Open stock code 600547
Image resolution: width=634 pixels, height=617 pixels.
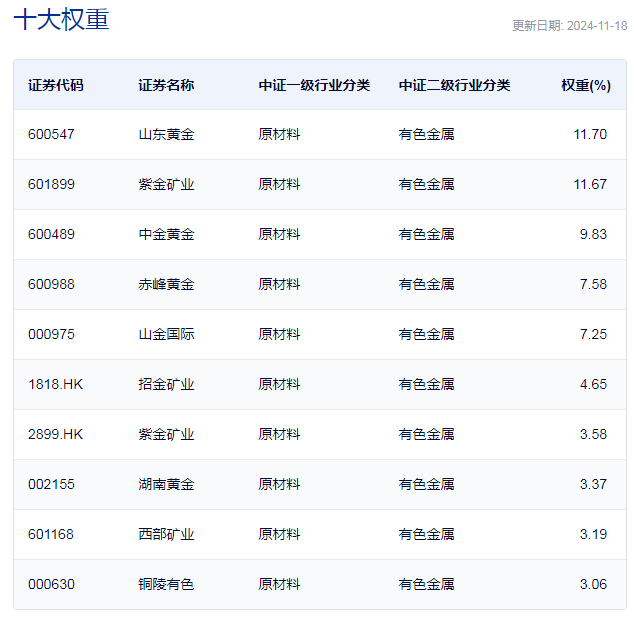51,134
